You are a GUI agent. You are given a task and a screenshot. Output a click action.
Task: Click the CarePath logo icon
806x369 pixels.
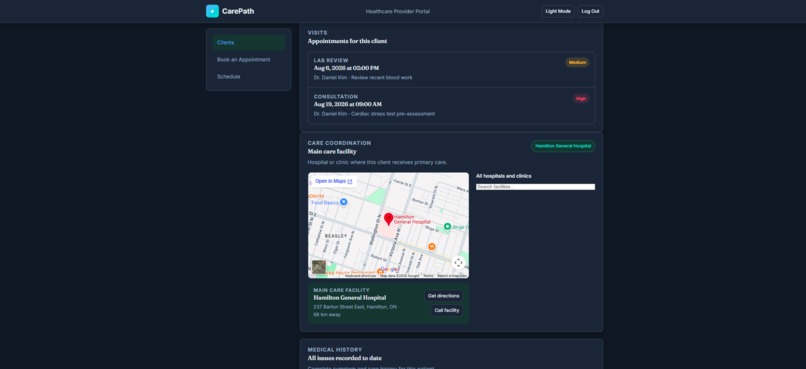coord(212,11)
